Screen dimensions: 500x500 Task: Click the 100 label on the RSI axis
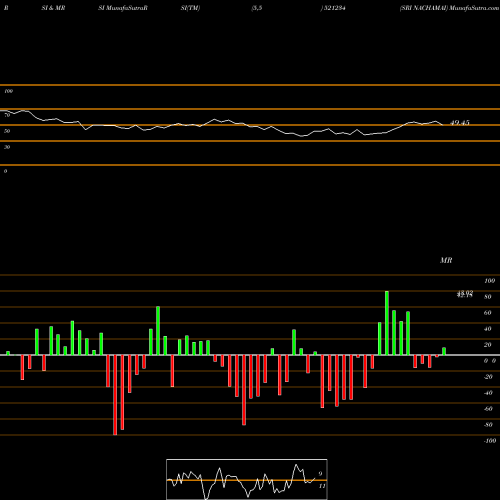point(8,91)
